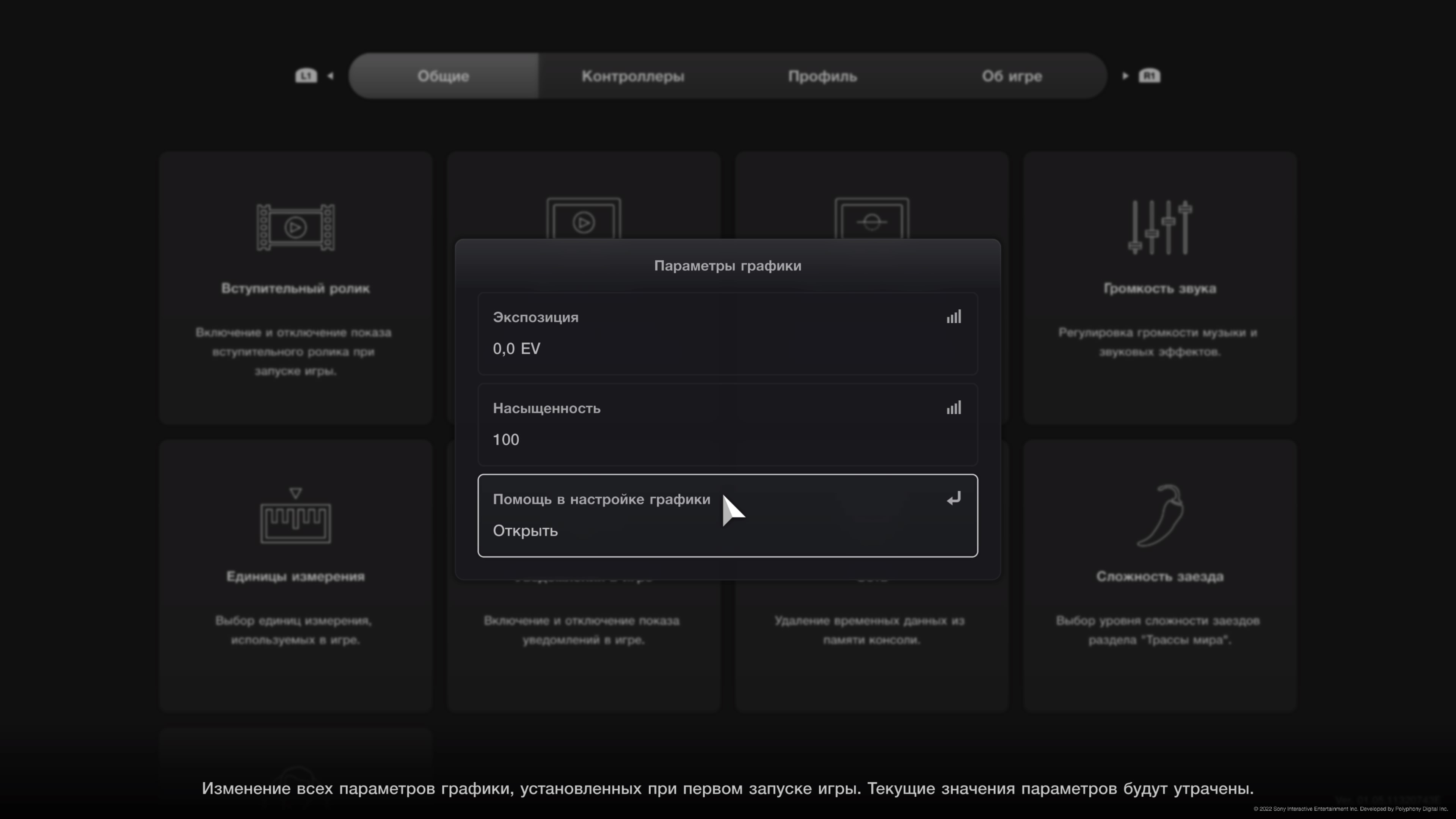
Task: Open Помощь в настройке графики
Action: click(728, 516)
